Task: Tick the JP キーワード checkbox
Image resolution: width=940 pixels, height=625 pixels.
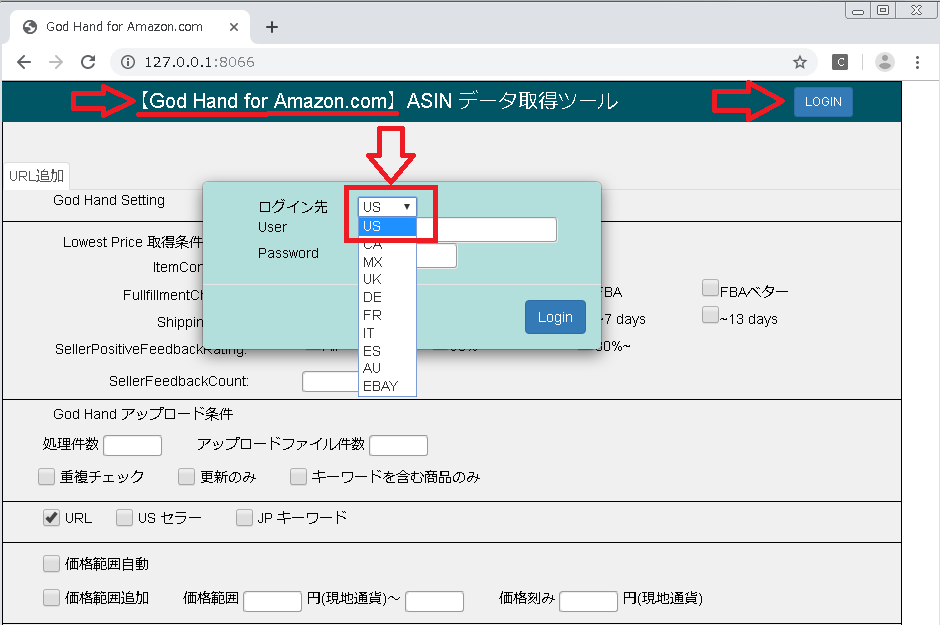Action: click(244, 518)
